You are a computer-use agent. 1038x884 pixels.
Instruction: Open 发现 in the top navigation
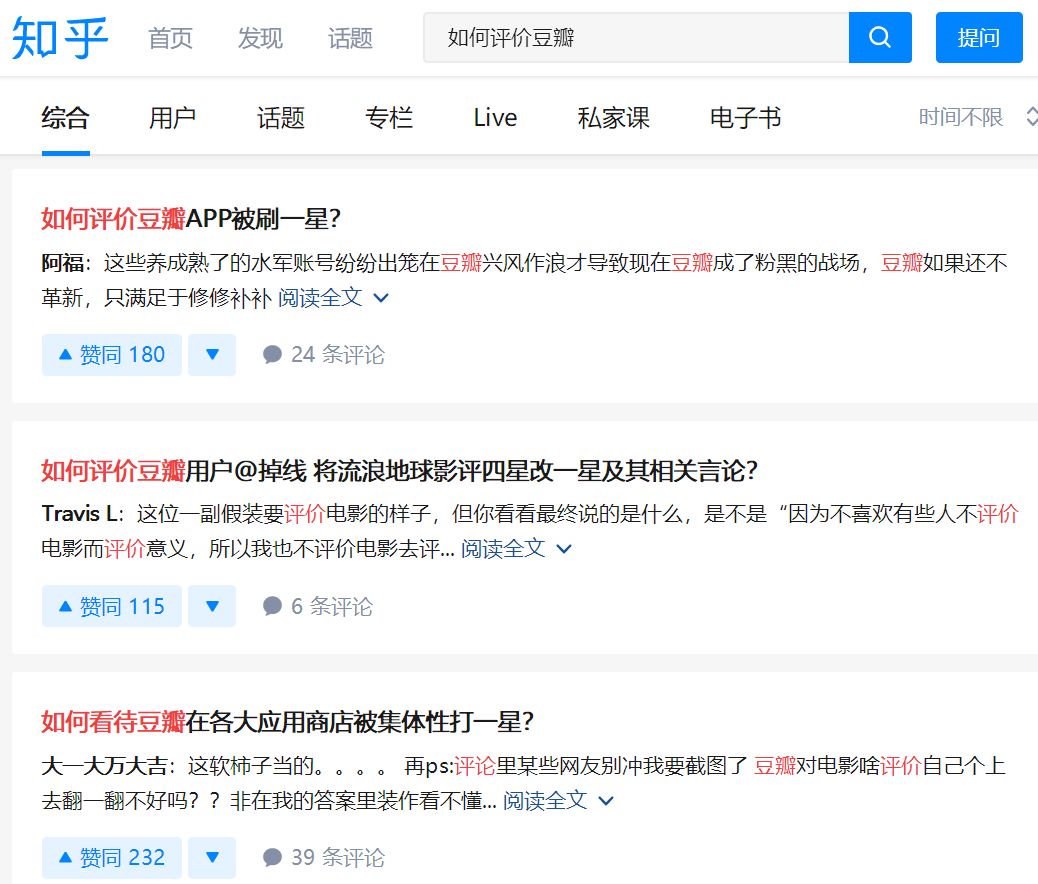coord(258,38)
